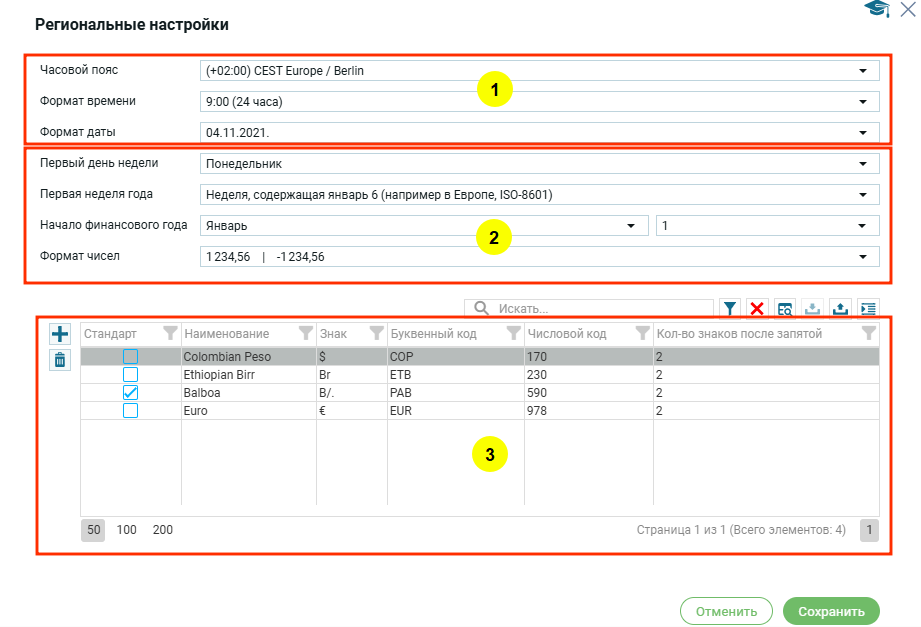The height and width of the screenshot is (627, 921).
Task: Select 100 items per page
Action: (x=126, y=530)
